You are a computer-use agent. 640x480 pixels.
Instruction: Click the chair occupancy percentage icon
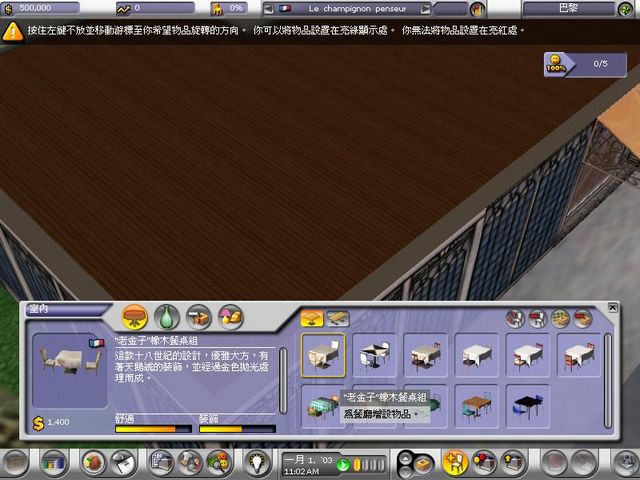click(218, 9)
